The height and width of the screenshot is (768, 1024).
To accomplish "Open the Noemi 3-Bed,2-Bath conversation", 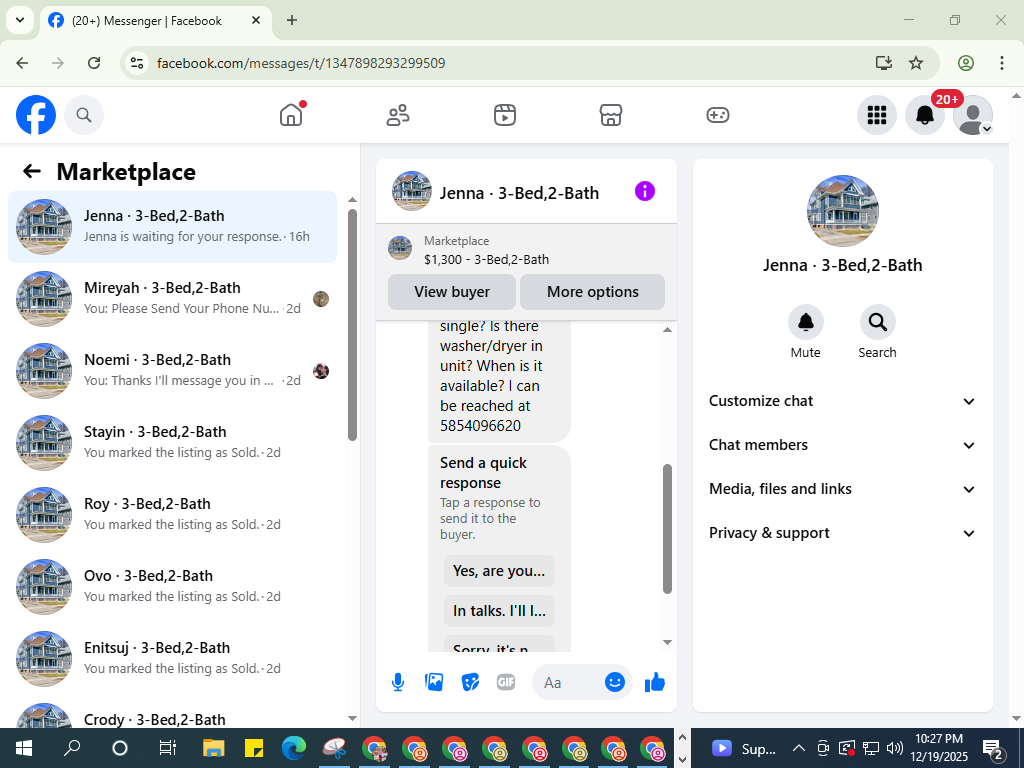I will click(172, 370).
